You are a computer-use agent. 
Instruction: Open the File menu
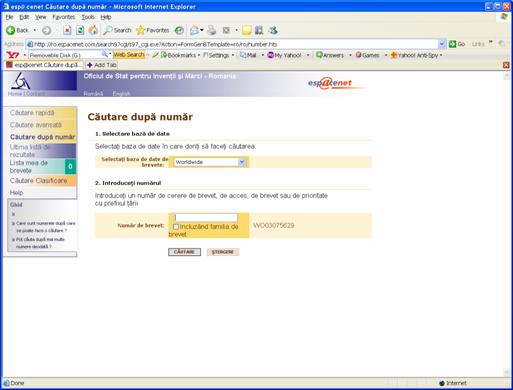click(x=9, y=17)
